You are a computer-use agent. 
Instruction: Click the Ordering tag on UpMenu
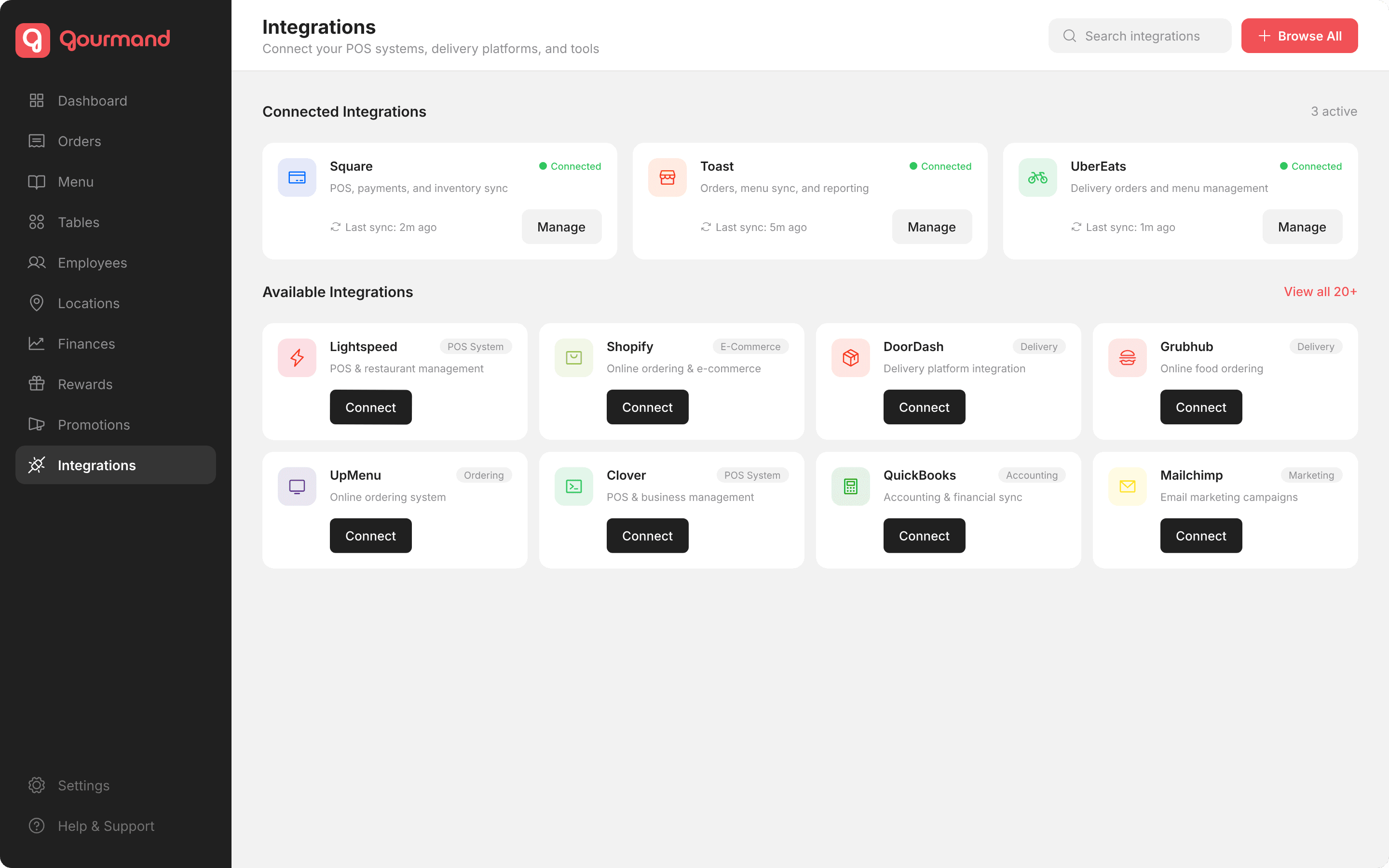pos(483,475)
